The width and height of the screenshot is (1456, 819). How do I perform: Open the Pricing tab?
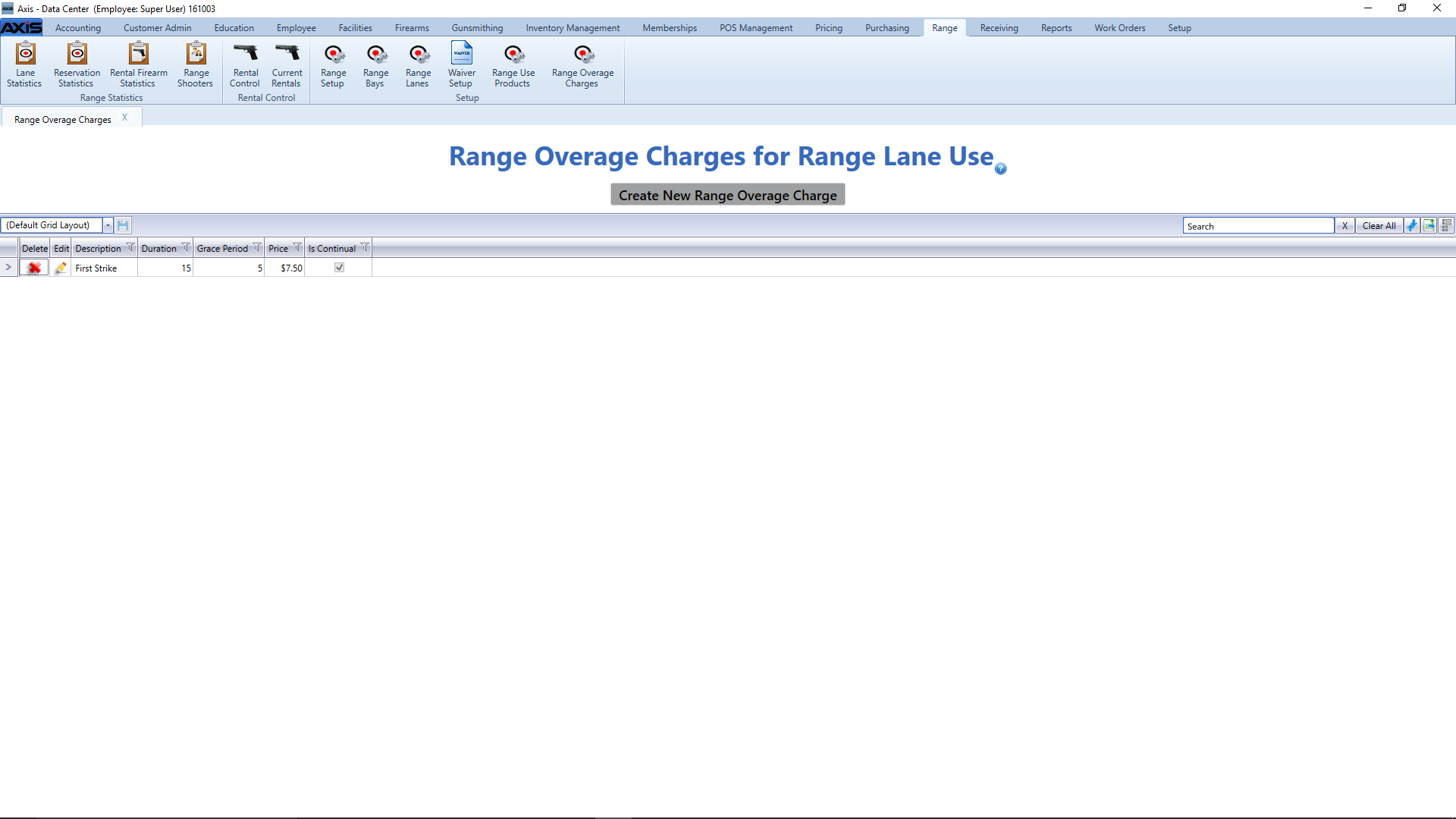tap(829, 28)
